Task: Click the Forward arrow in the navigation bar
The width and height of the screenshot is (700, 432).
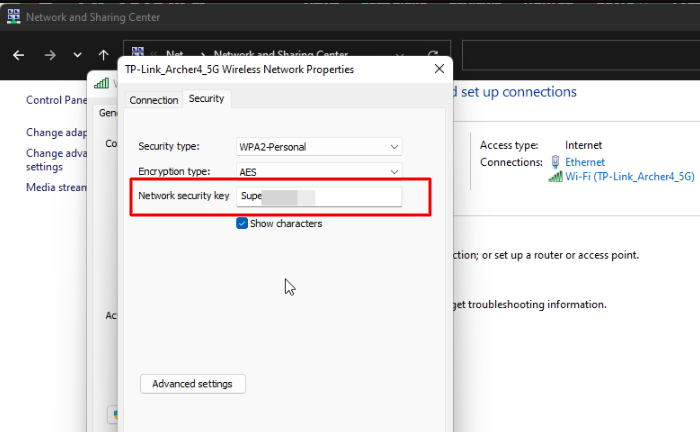Action: (50, 55)
